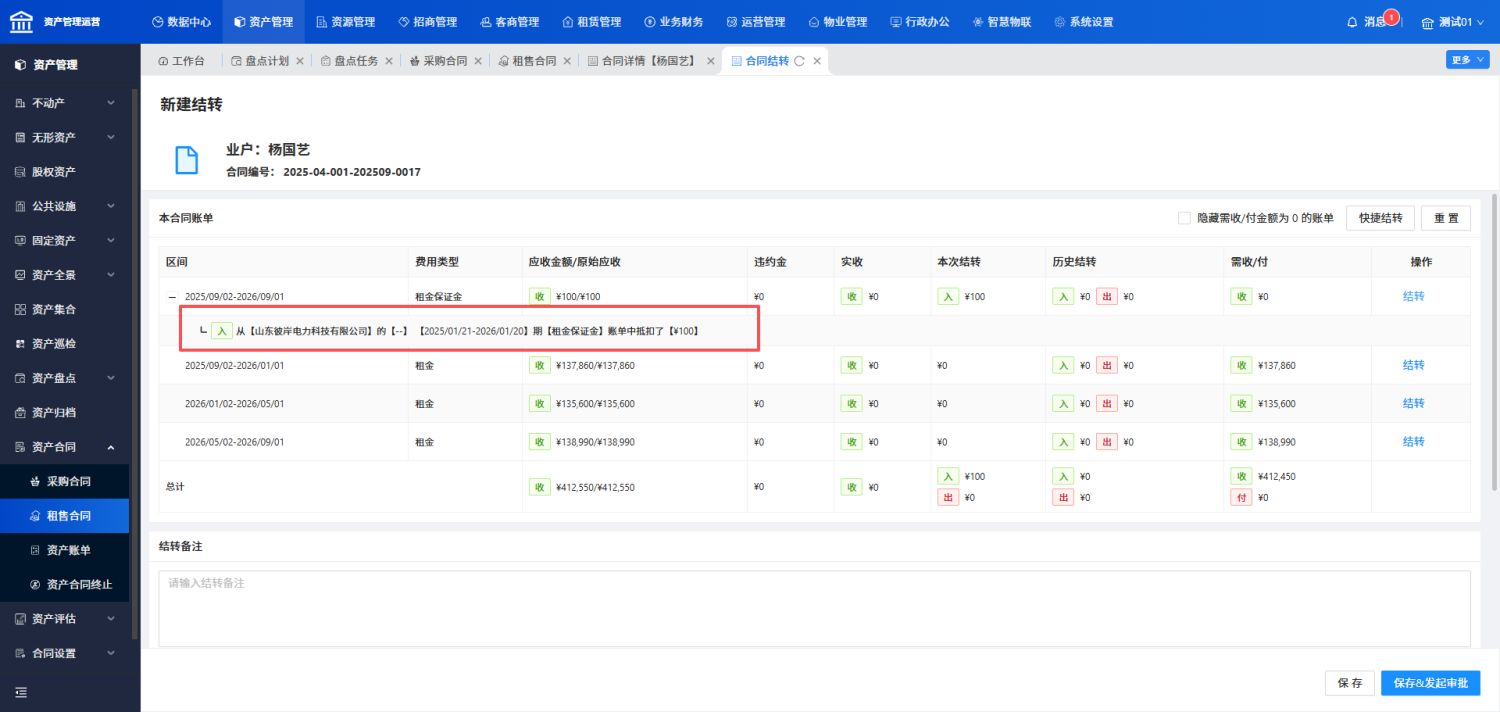Open the 客商管理 top menu
The height and width of the screenshot is (712, 1500).
click(509, 22)
